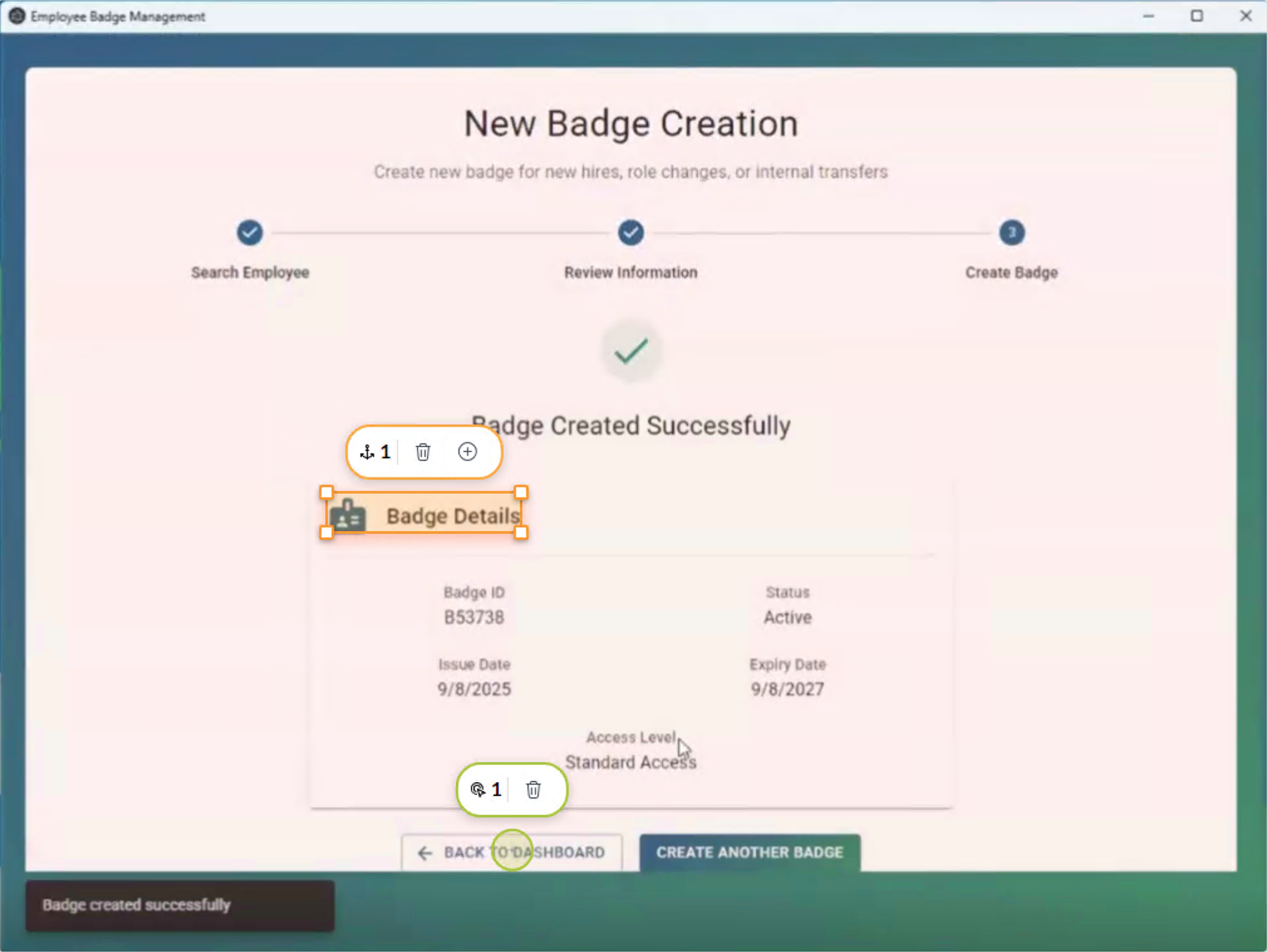Click the 'Badge created successfully' toast notification
Viewport: 1267px width, 952px height.
[180, 906]
